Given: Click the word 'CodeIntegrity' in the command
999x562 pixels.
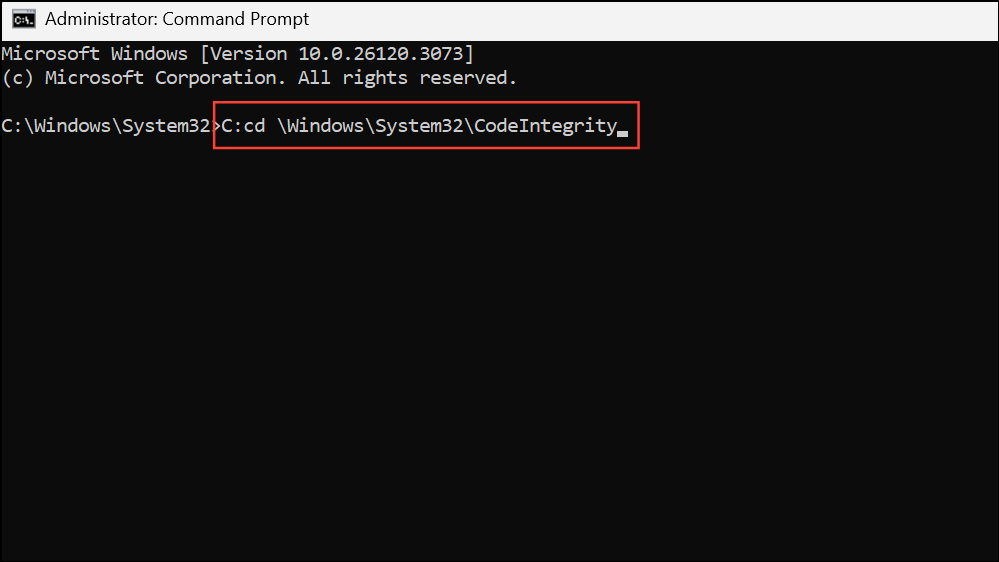Looking at the screenshot, I should [545, 126].
